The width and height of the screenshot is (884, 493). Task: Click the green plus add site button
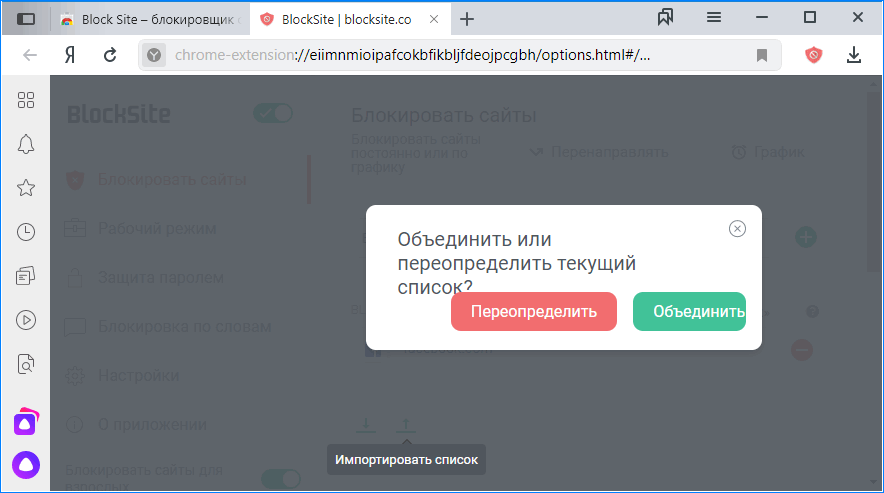pos(806,238)
